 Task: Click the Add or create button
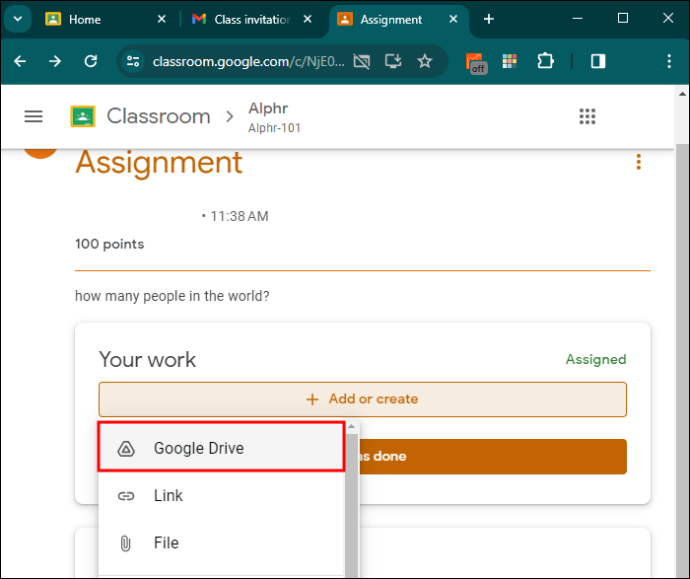tap(362, 399)
